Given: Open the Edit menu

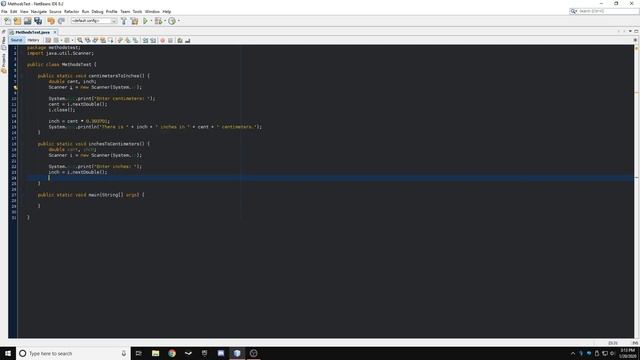Looking at the screenshot, I should point(13,11).
